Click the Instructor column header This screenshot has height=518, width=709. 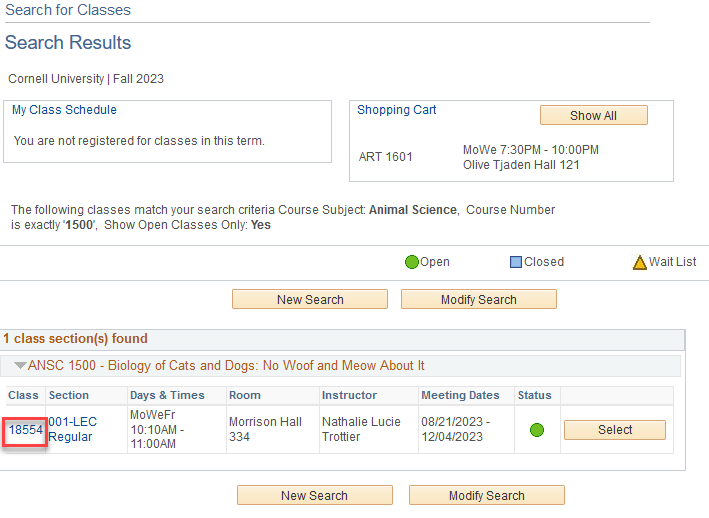click(x=349, y=396)
